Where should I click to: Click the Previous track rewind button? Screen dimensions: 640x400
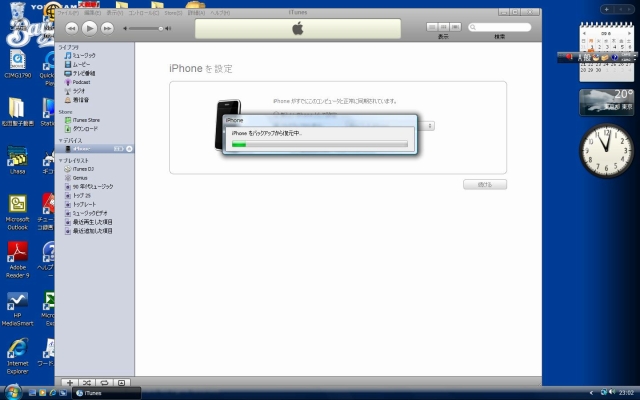pos(72,28)
